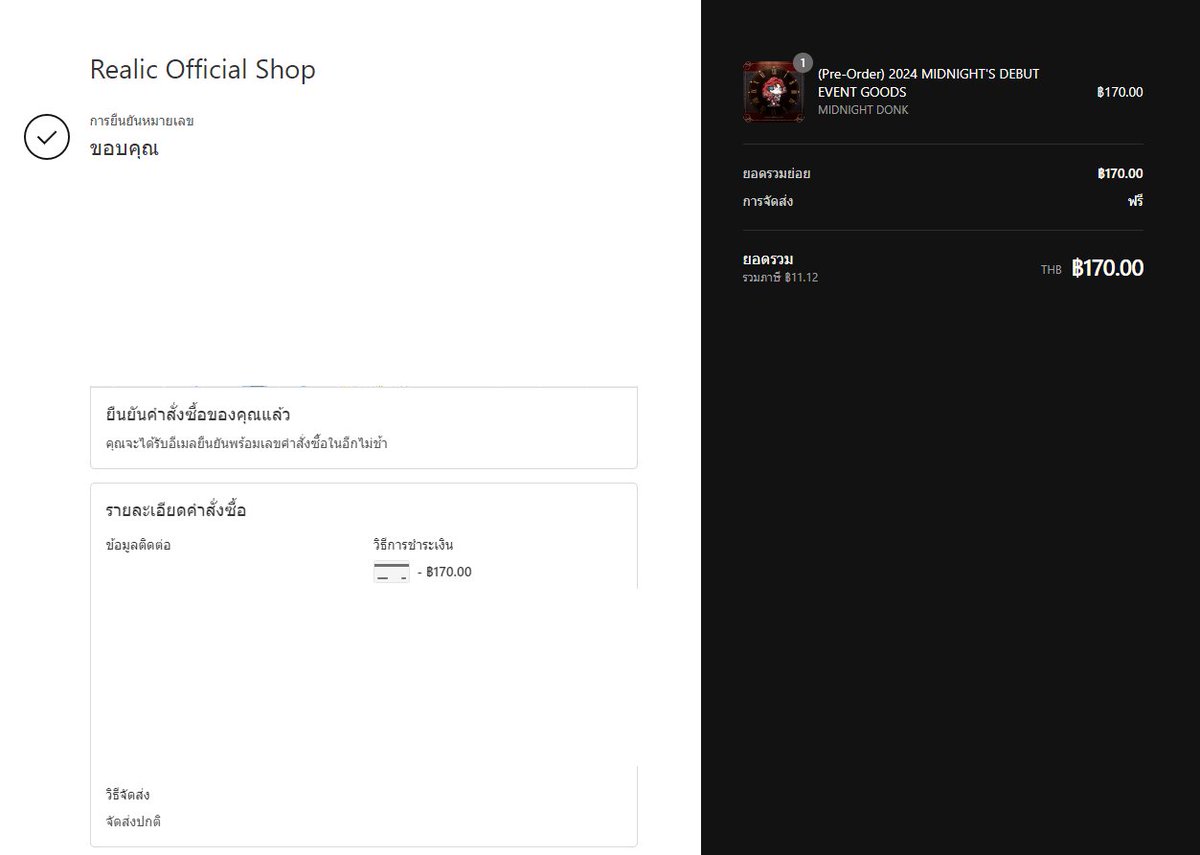Click the heading 'ยืนยันคำสั่งซื้อของคุณแล้ว'
Screen dimensions: 1200x855
pos(198,414)
